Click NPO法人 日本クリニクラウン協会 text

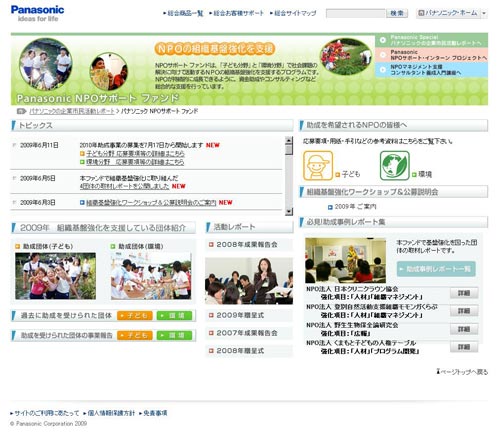(352, 289)
